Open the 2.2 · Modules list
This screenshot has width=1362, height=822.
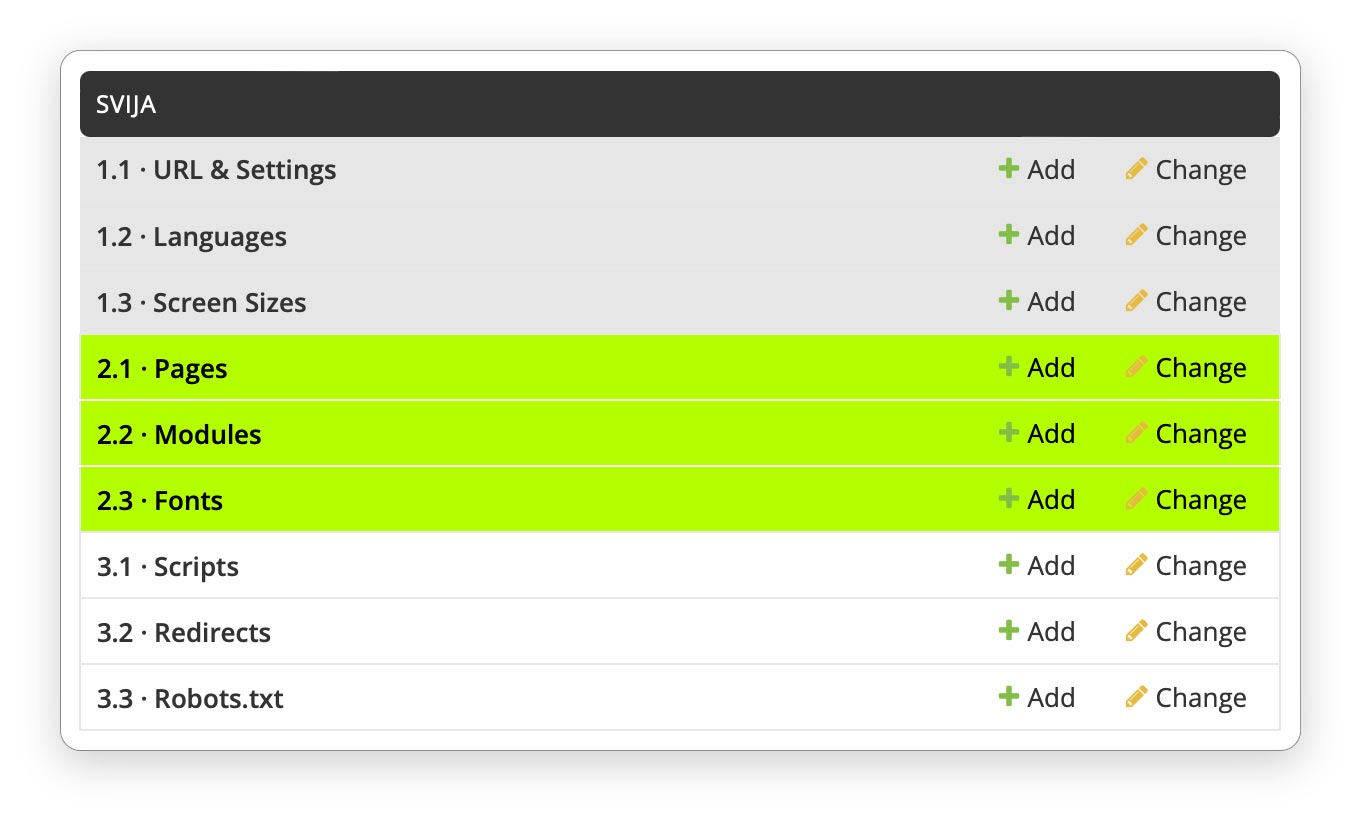179,435
